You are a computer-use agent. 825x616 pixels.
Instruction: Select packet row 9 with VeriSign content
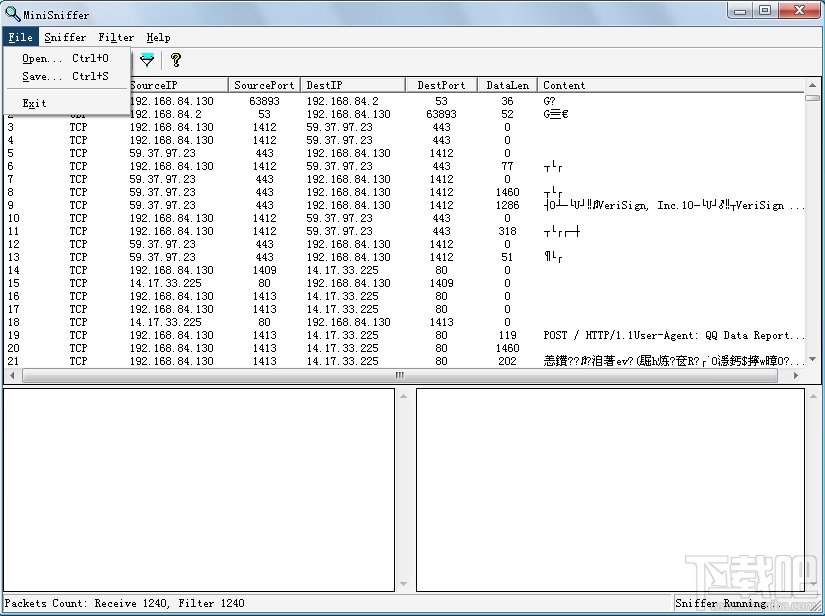pos(405,205)
